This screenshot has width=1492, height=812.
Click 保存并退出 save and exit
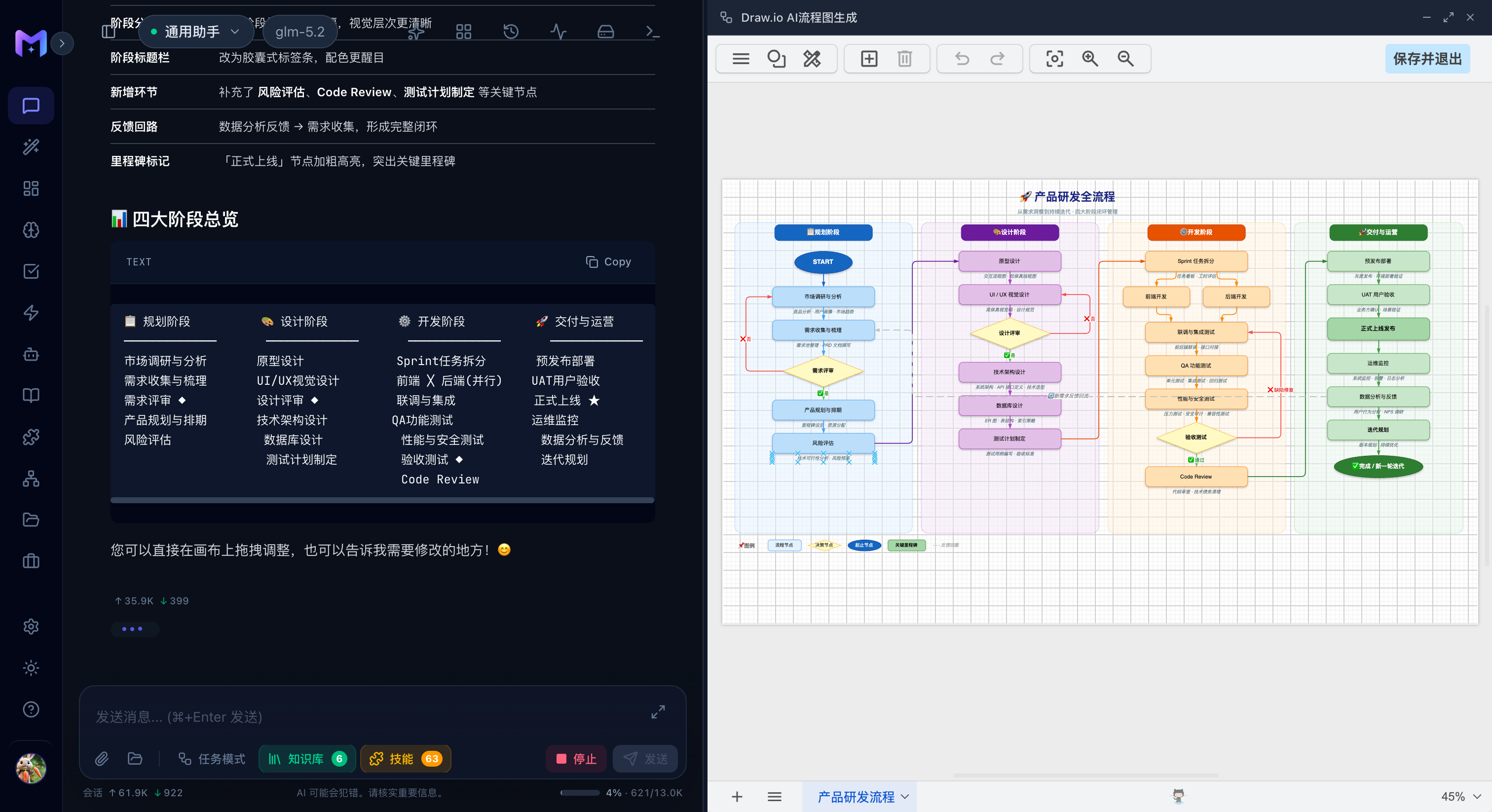tap(1427, 59)
